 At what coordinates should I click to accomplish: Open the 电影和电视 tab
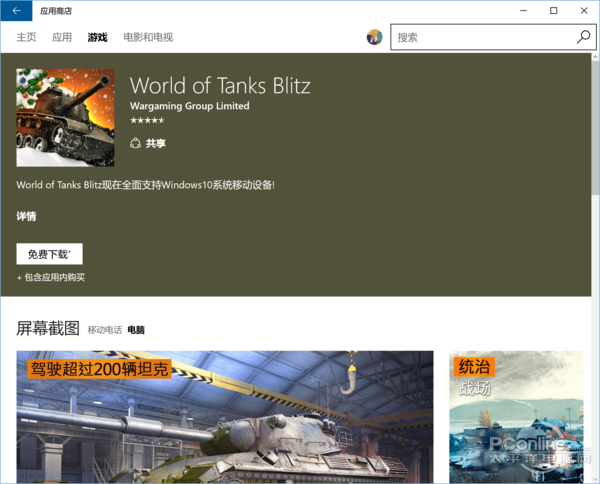(x=148, y=37)
